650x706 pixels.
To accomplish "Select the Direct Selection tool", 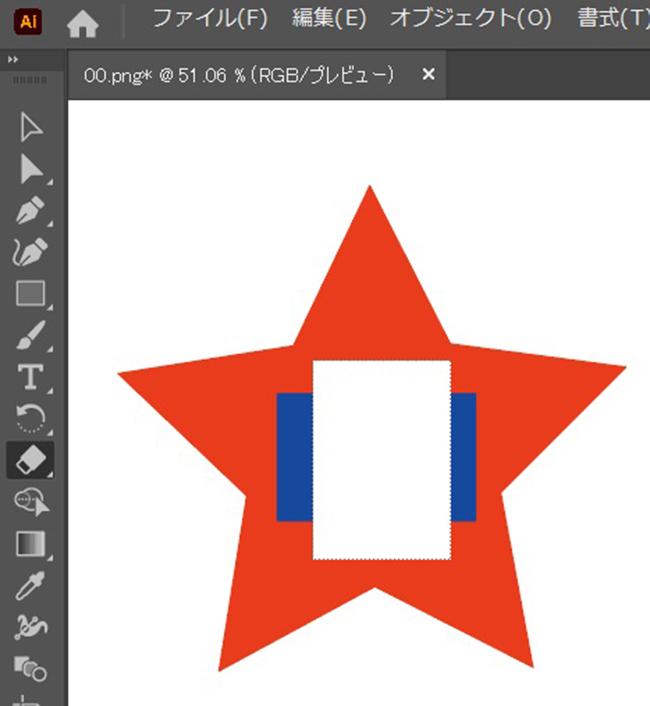I will [x=31, y=169].
